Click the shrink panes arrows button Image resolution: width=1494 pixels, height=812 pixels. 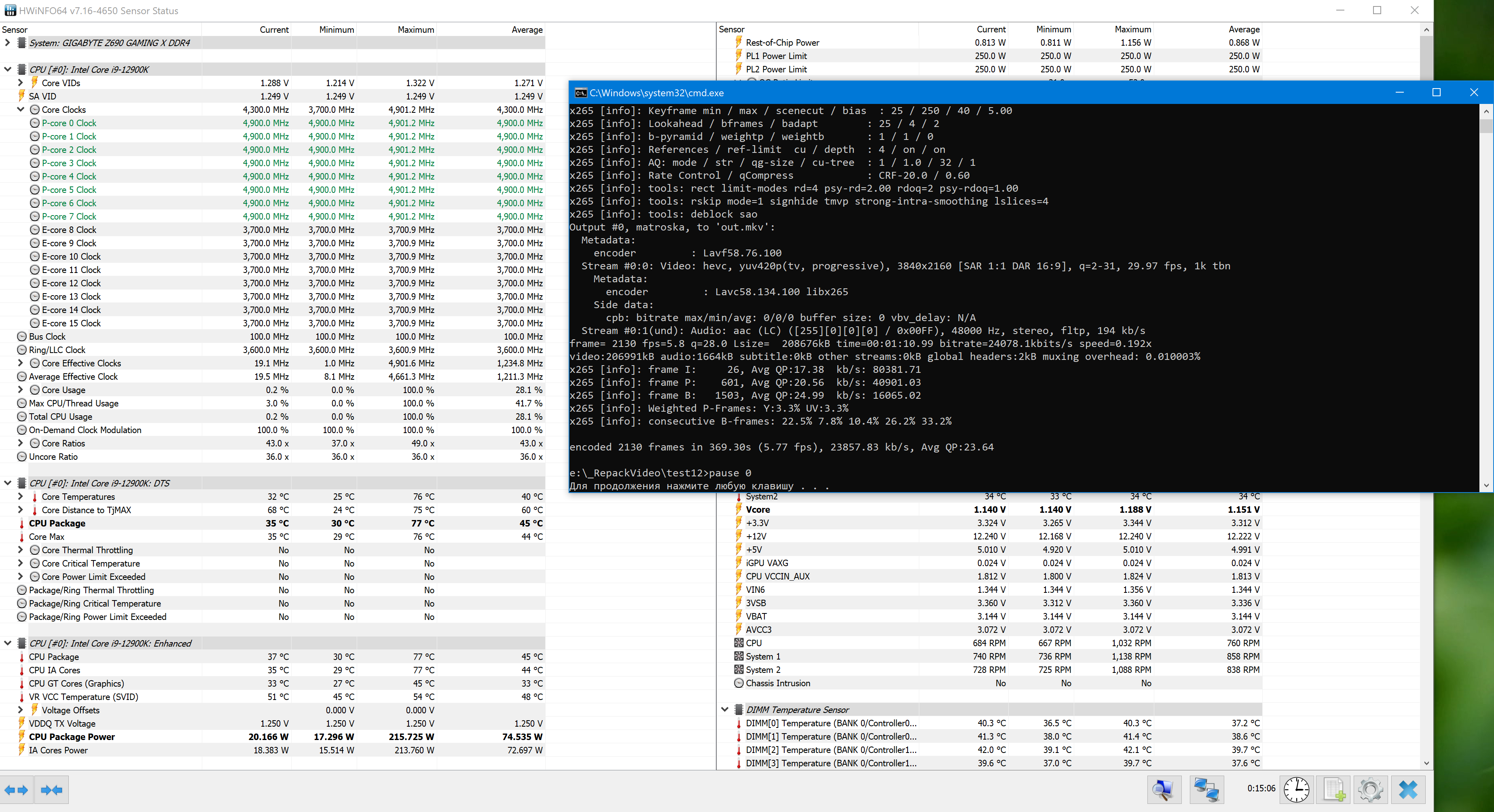click(52, 790)
